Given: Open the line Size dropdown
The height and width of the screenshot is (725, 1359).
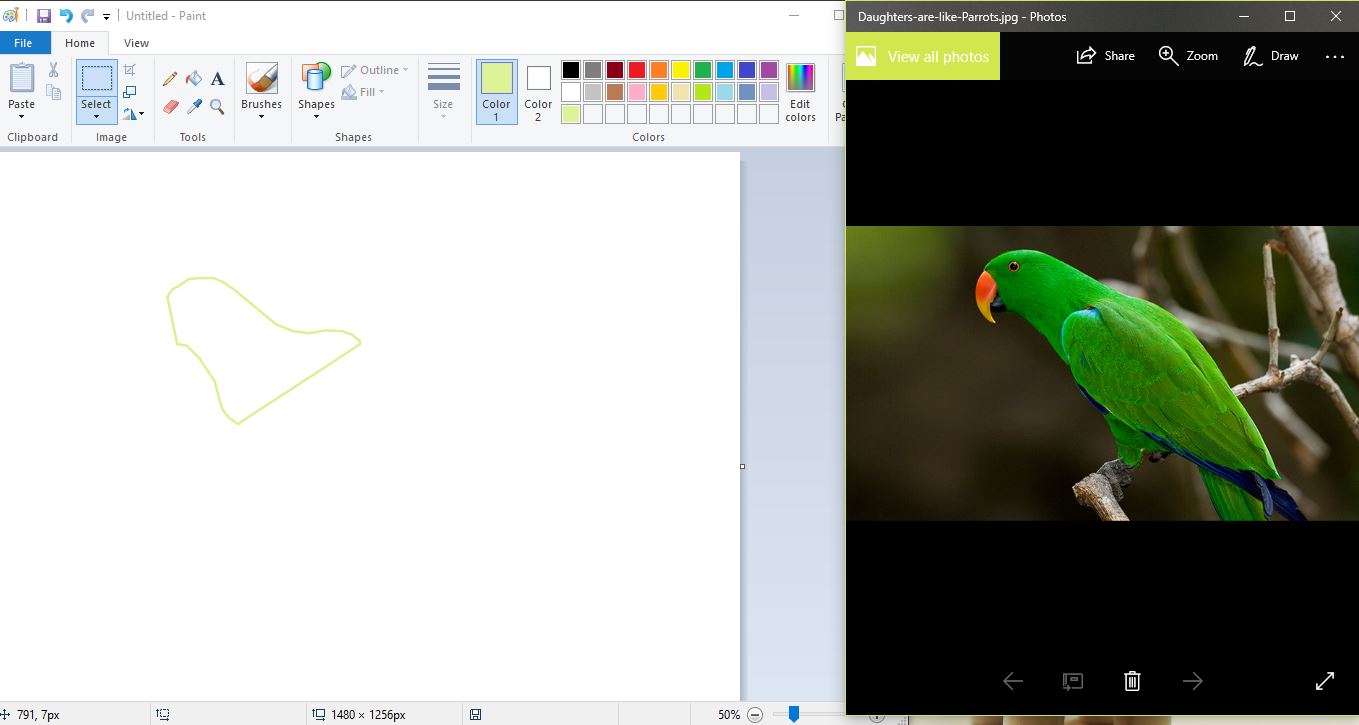Looking at the screenshot, I should (x=443, y=90).
